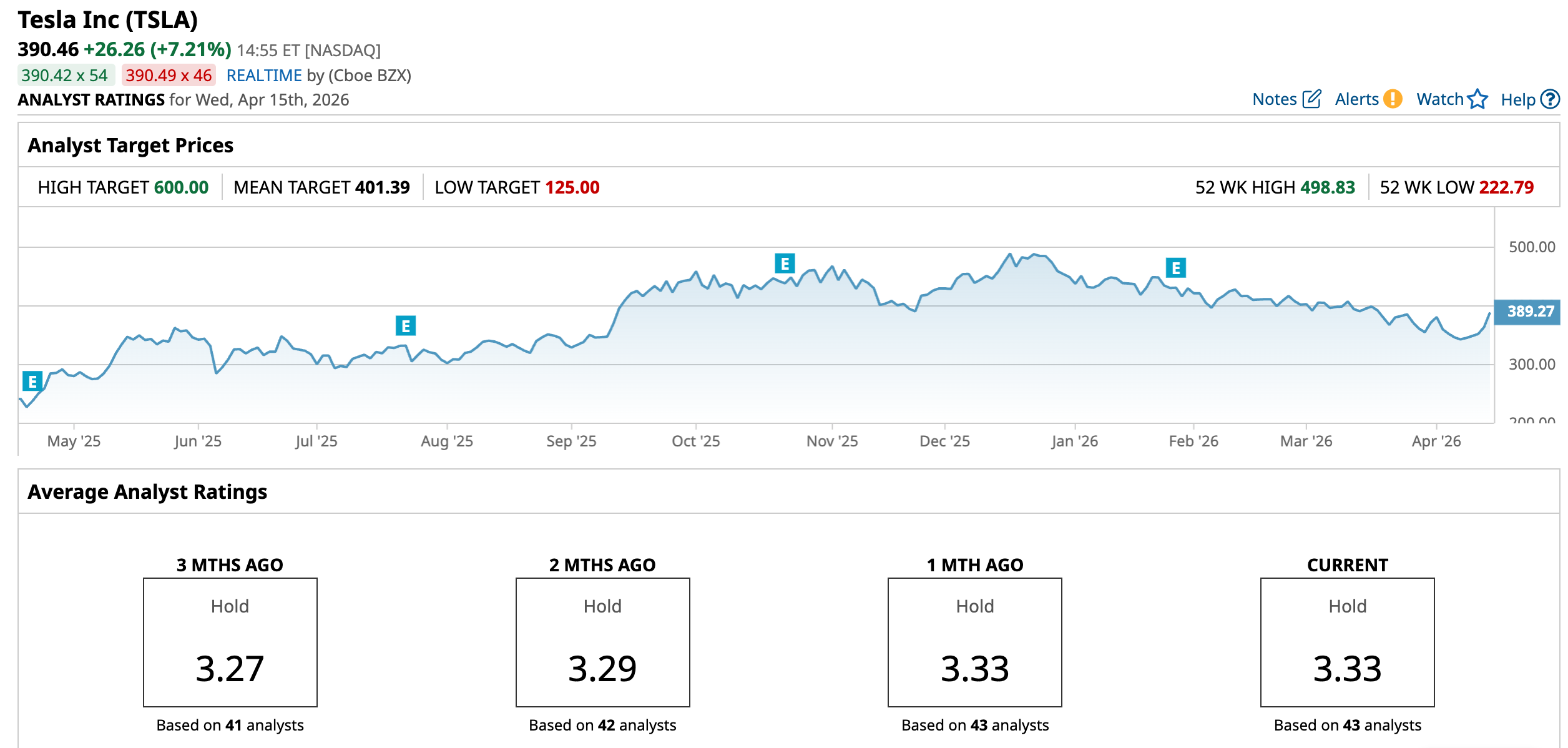Click the Notes pencil edit icon
1568x748 pixels.
(1312, 99)
